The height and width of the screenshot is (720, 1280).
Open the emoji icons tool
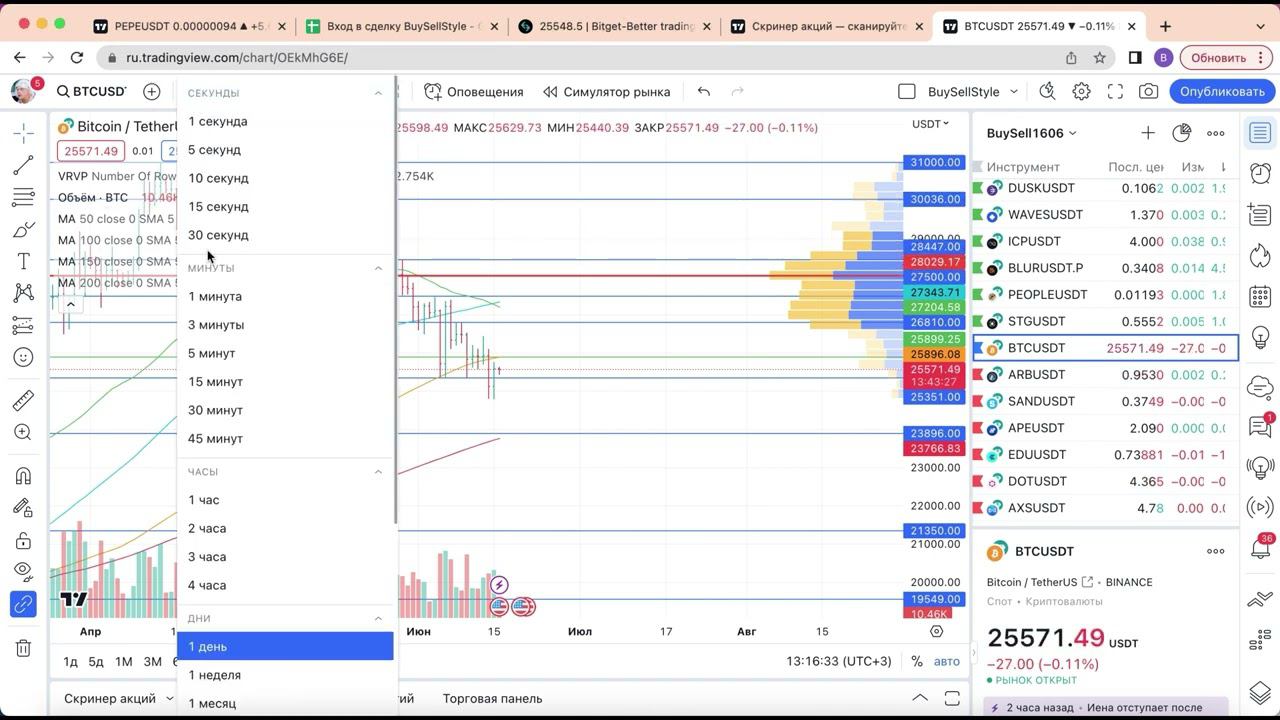pyautogui.click(x=24, y=357)
